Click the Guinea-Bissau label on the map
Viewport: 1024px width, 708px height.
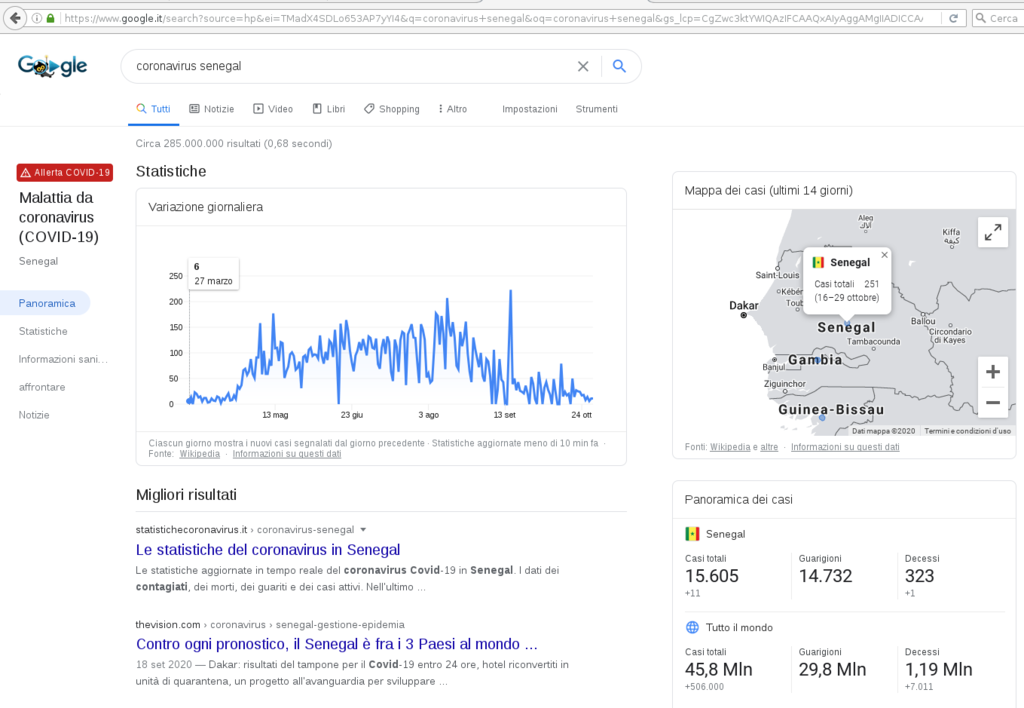tap(831, 410)
